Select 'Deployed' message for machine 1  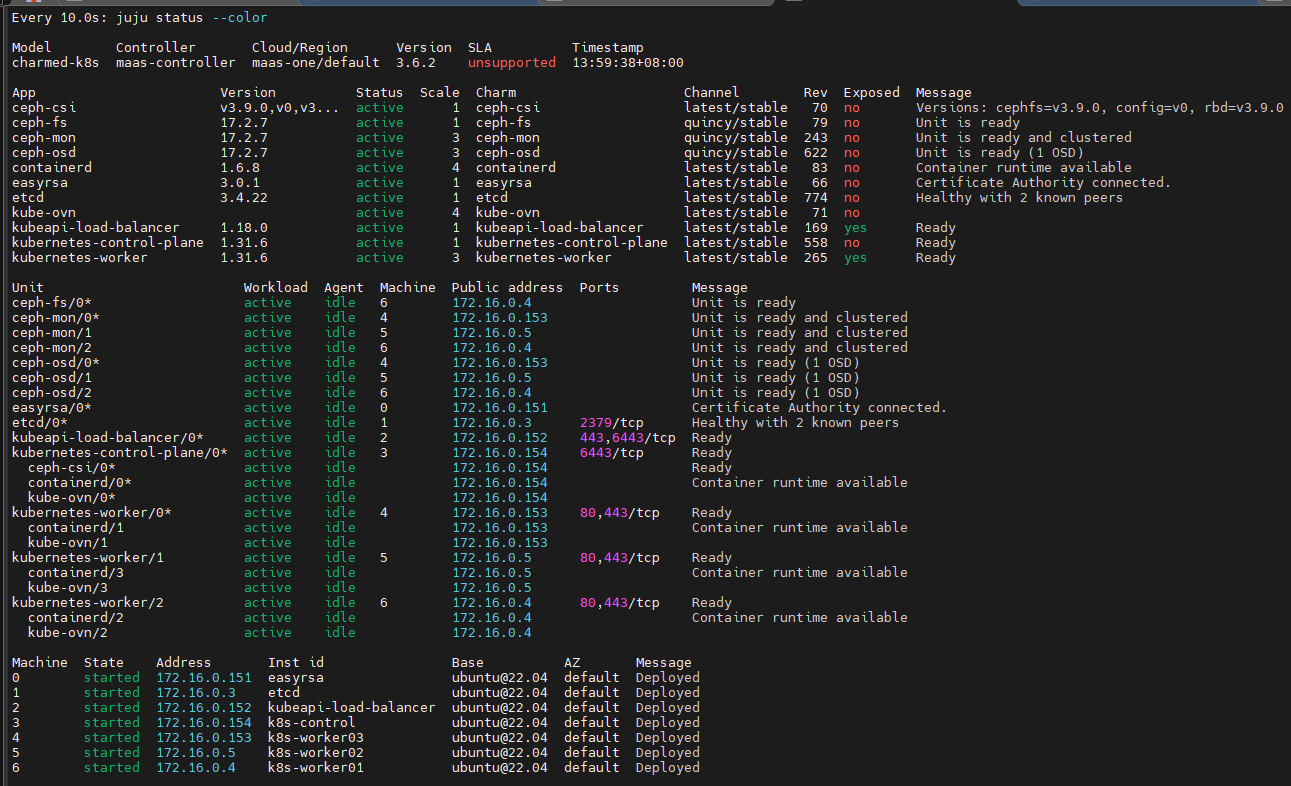667,693
